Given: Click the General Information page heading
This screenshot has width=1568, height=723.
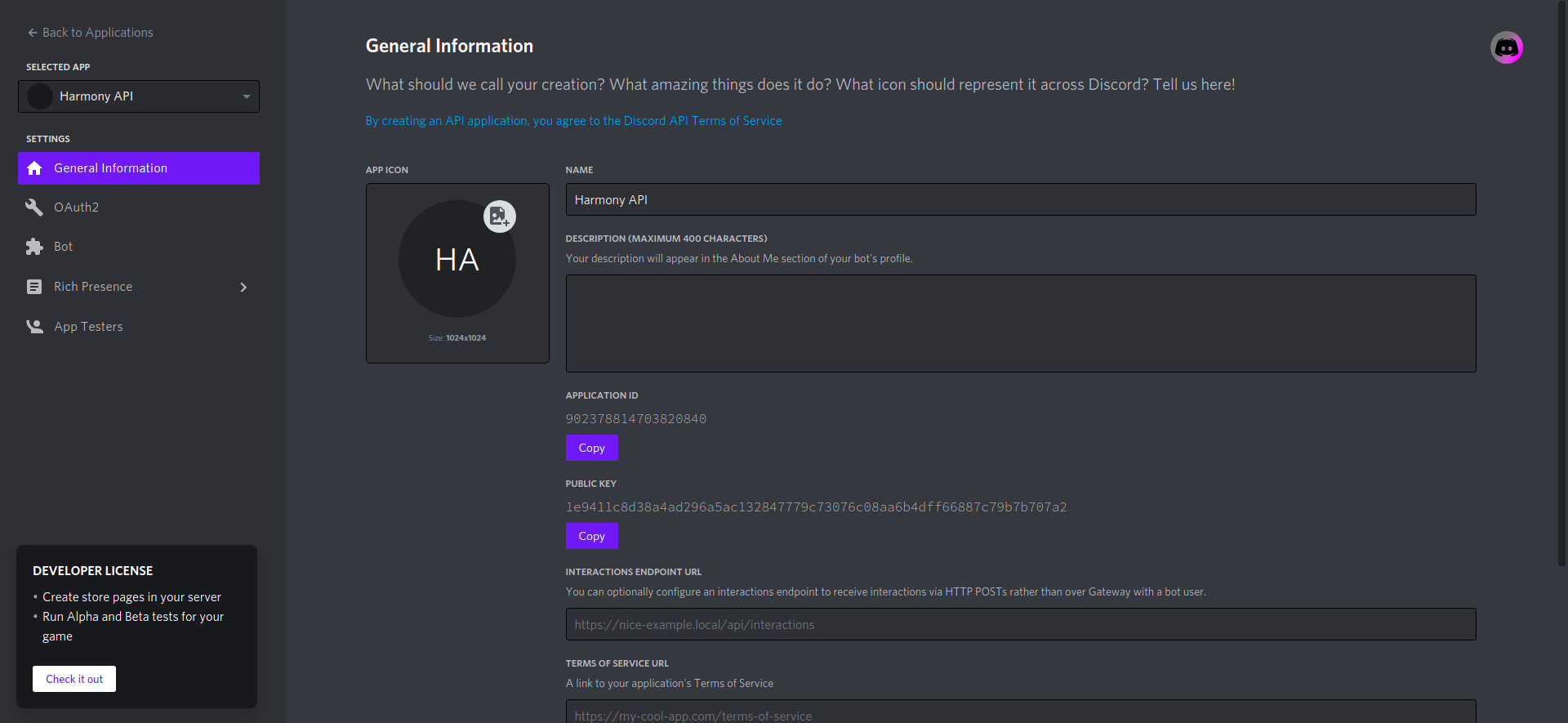Looking at the screenshot, I should point(449,46).
